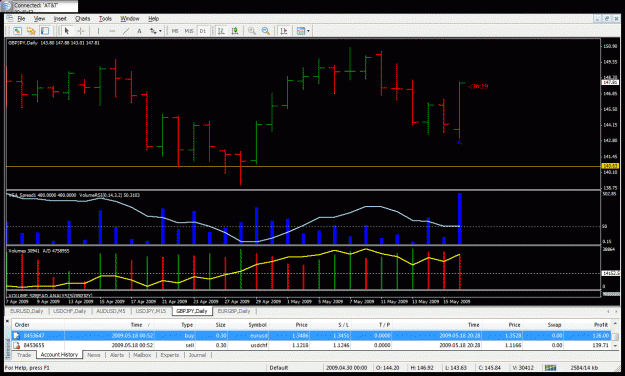This screenshot has height=376, width=625.
Task: Open the Insert menu
Action: point(60,18)
